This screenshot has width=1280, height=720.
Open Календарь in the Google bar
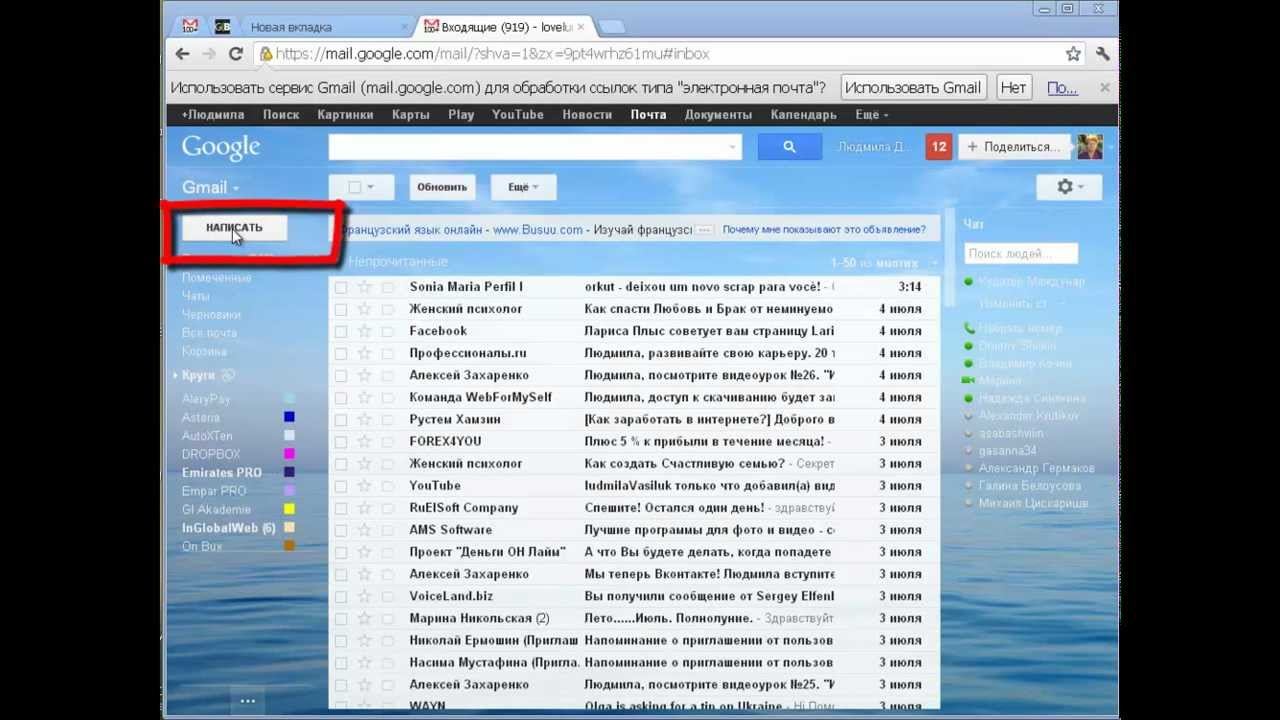[804, 115]
